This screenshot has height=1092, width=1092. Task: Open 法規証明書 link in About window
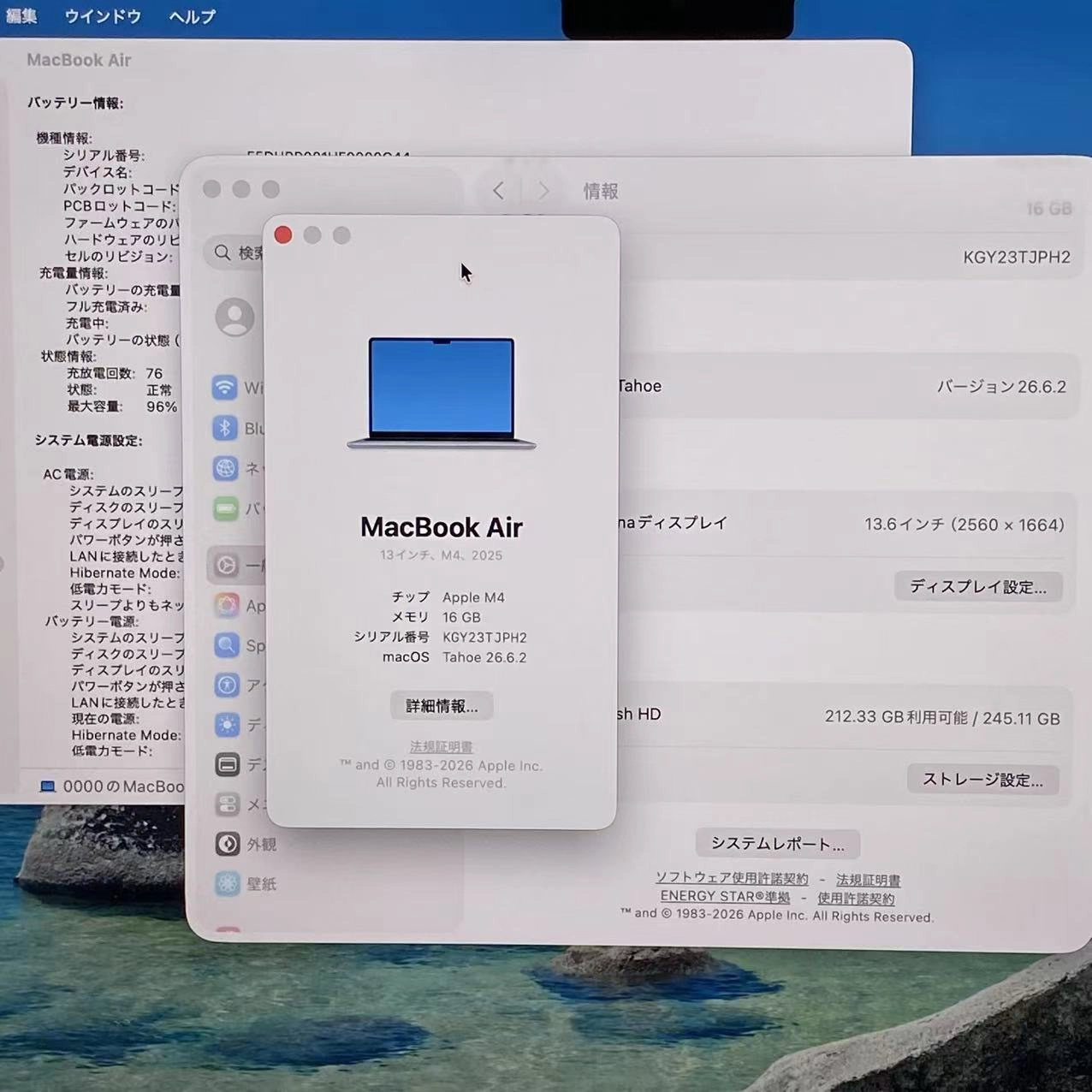(x=442, y=747)
